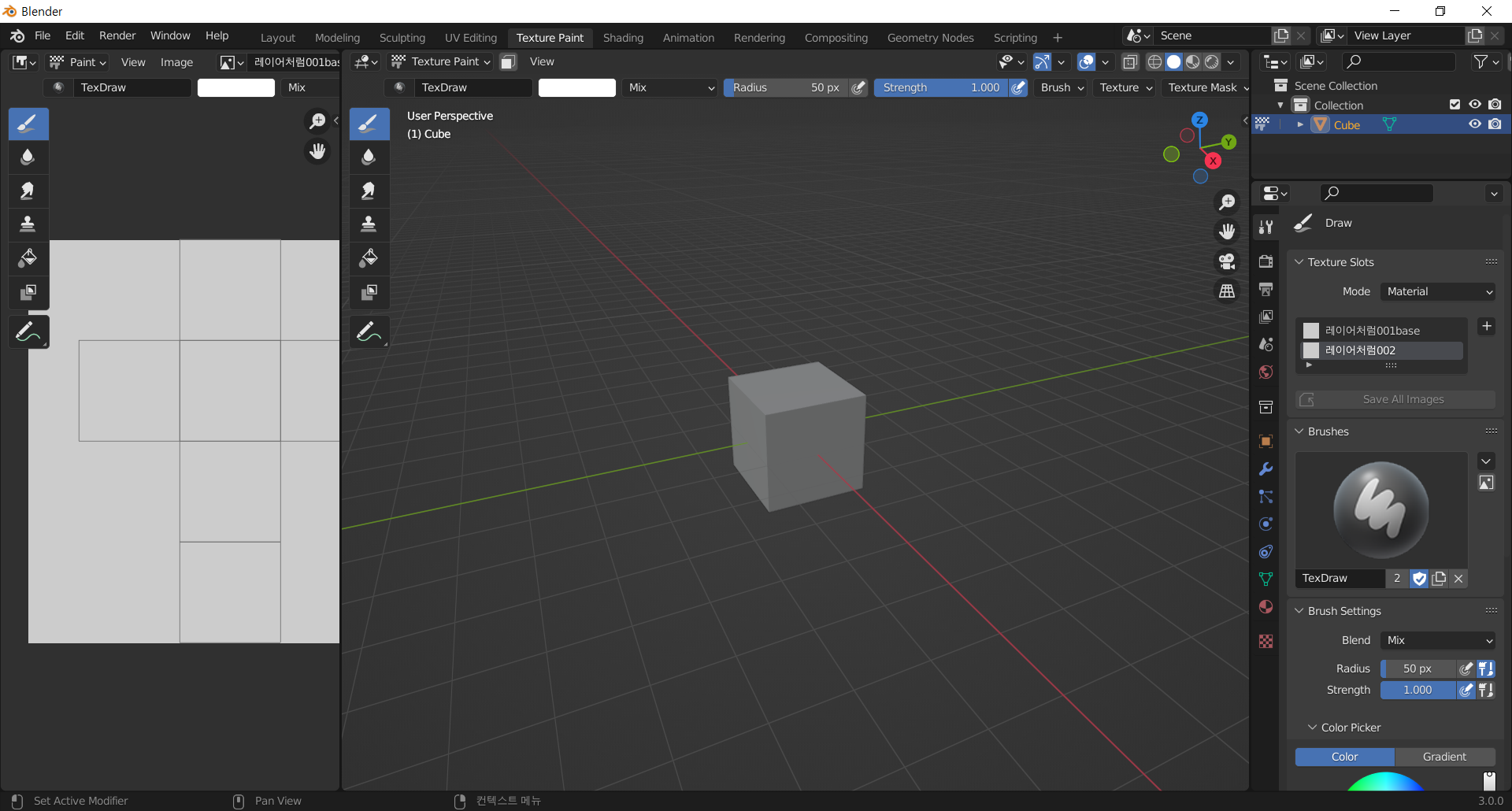Click the Strength 1.000 slider in Brush Settings
This screenshot has height=811, width=1512.
click(1417, 690)
